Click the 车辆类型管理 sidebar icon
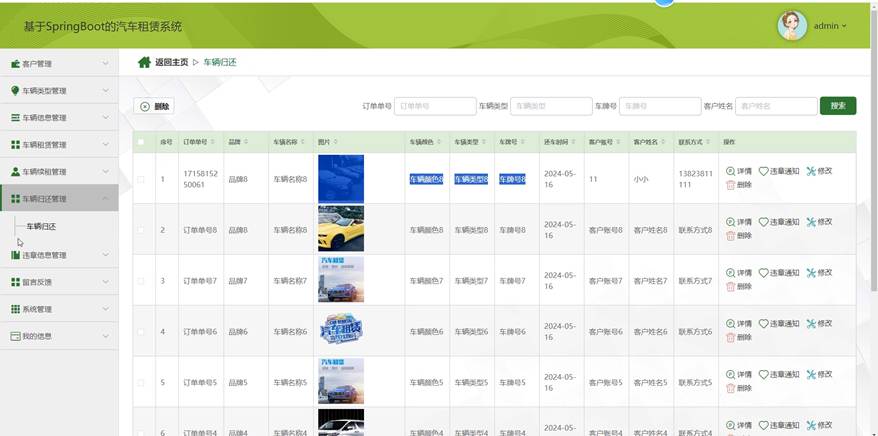Screen dimensions: 878x436 click(15, 91)
